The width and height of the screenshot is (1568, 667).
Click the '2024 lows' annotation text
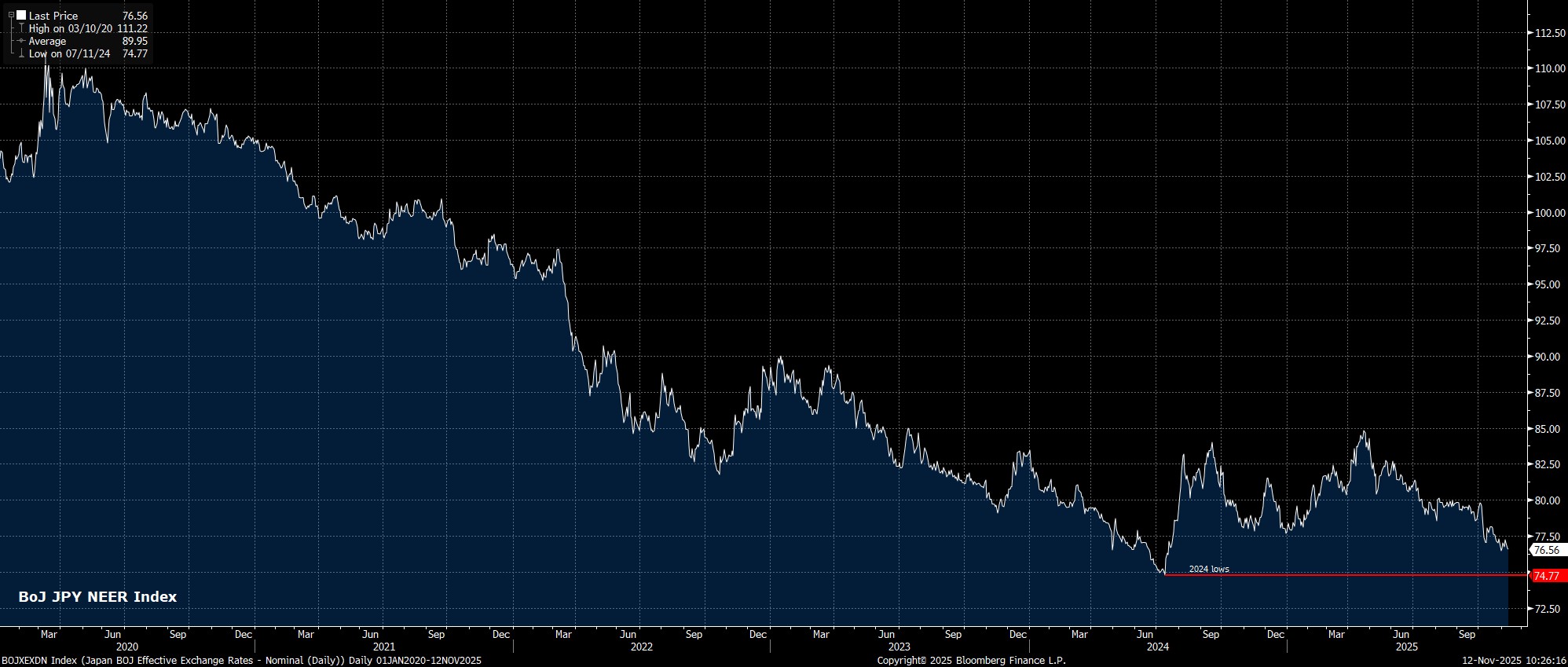[1209, 569]
